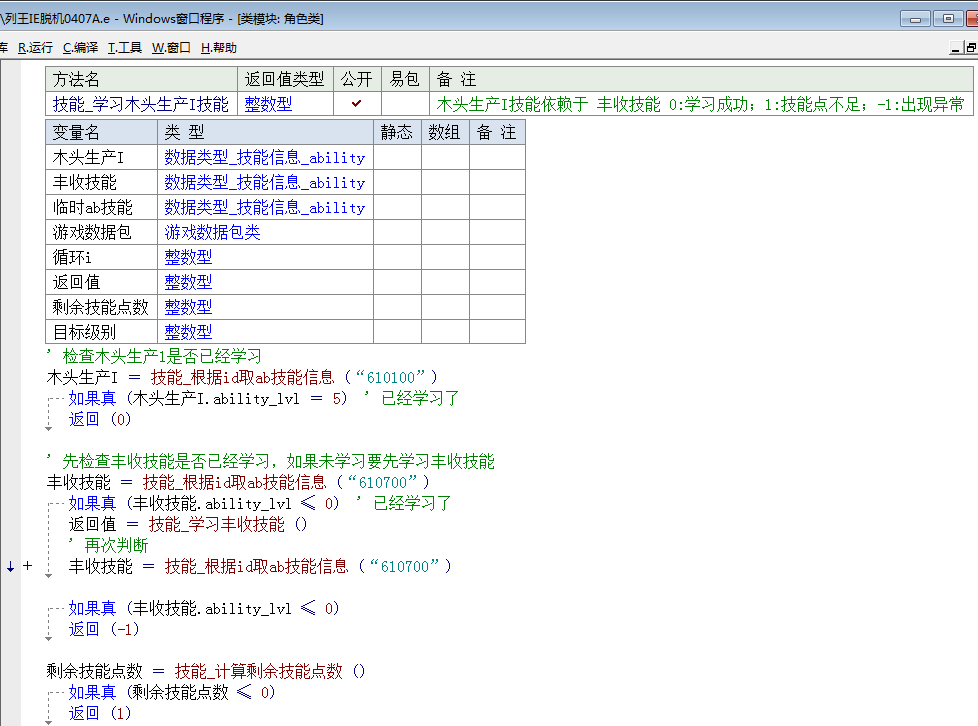
Task: Click the 技能_学习丰收技能 () function call
Action: pos(228,524)
